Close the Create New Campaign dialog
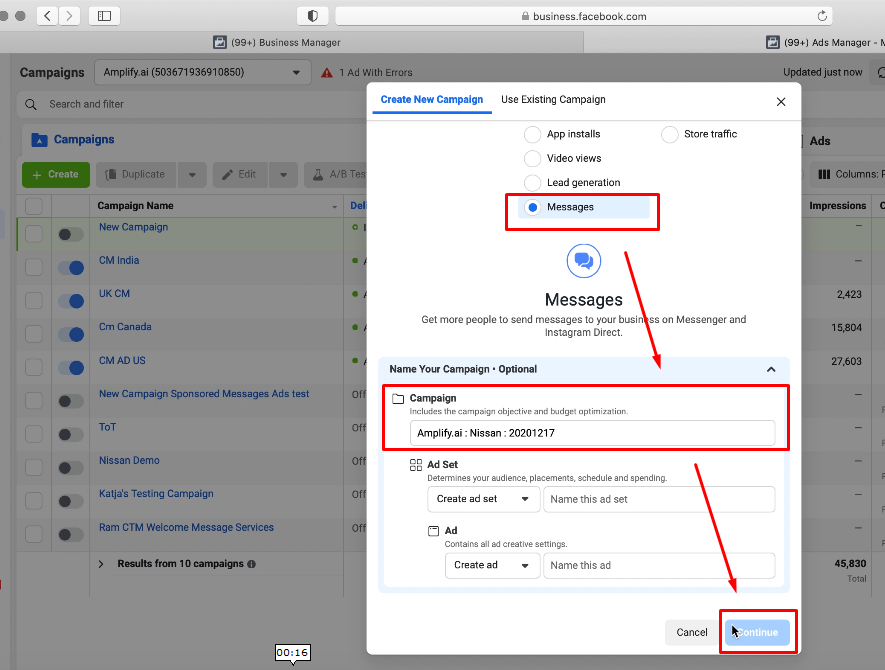The image size is (885, 670). point(781,102)
